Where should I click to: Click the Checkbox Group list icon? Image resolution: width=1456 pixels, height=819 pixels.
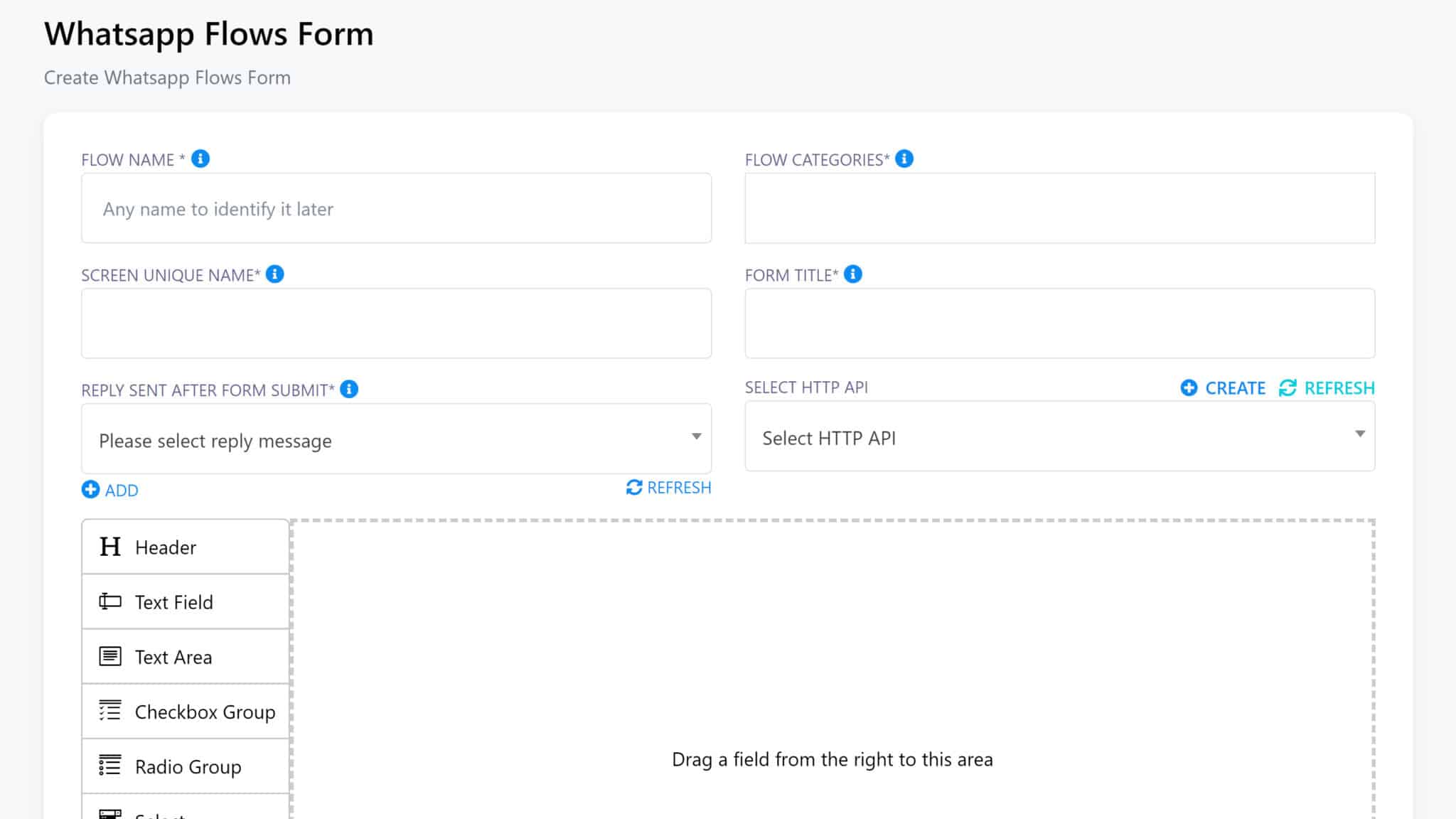pyautogui.click(x=110, y=711)
